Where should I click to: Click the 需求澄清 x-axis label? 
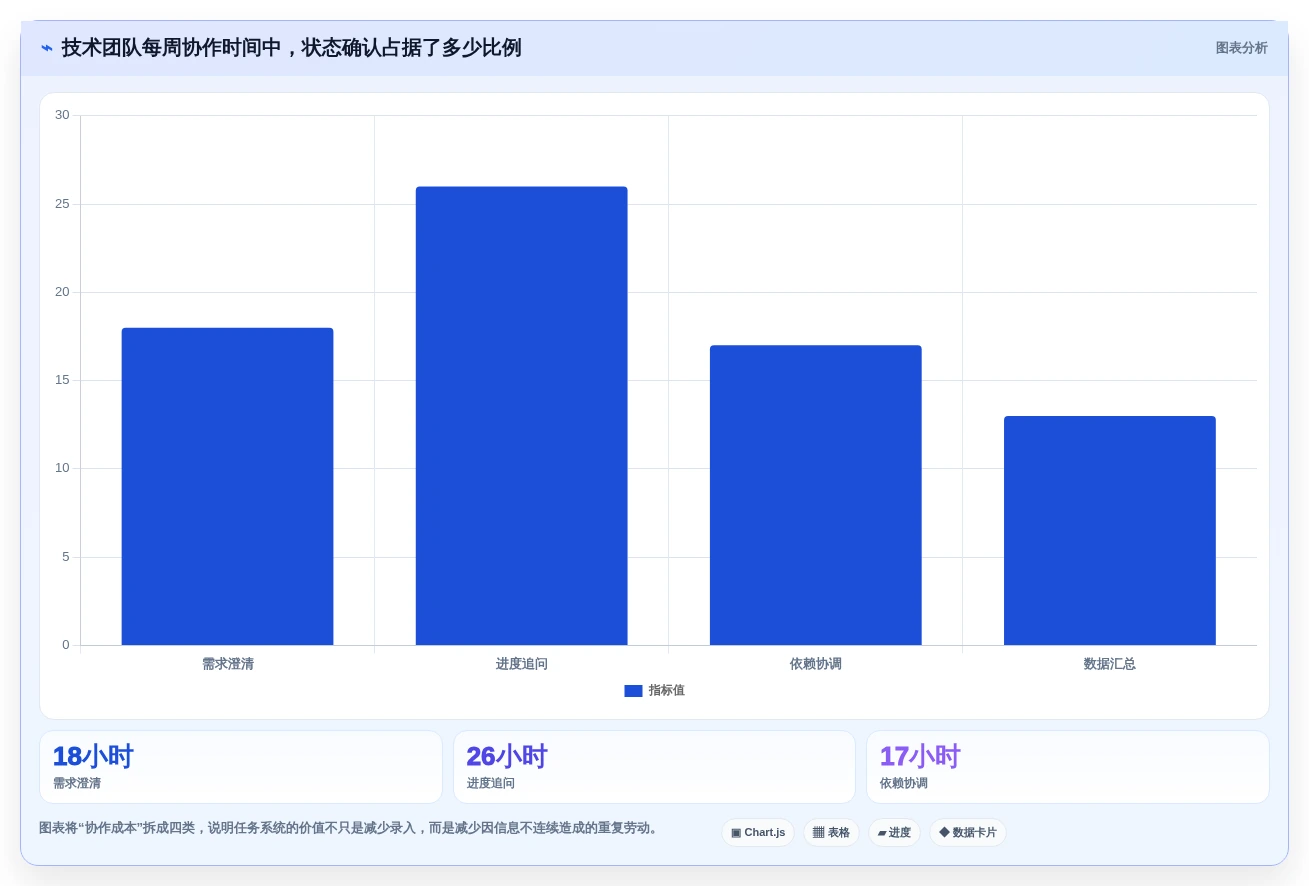click(228, 664)
